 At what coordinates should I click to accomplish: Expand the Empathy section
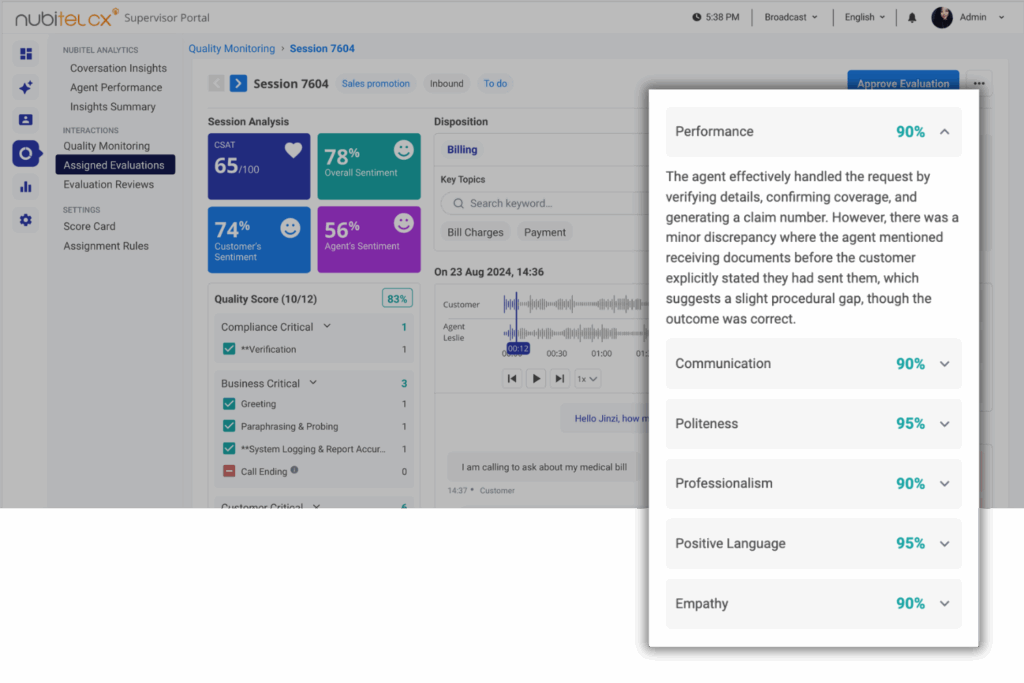pyautogui.click(x=944, y=604)
